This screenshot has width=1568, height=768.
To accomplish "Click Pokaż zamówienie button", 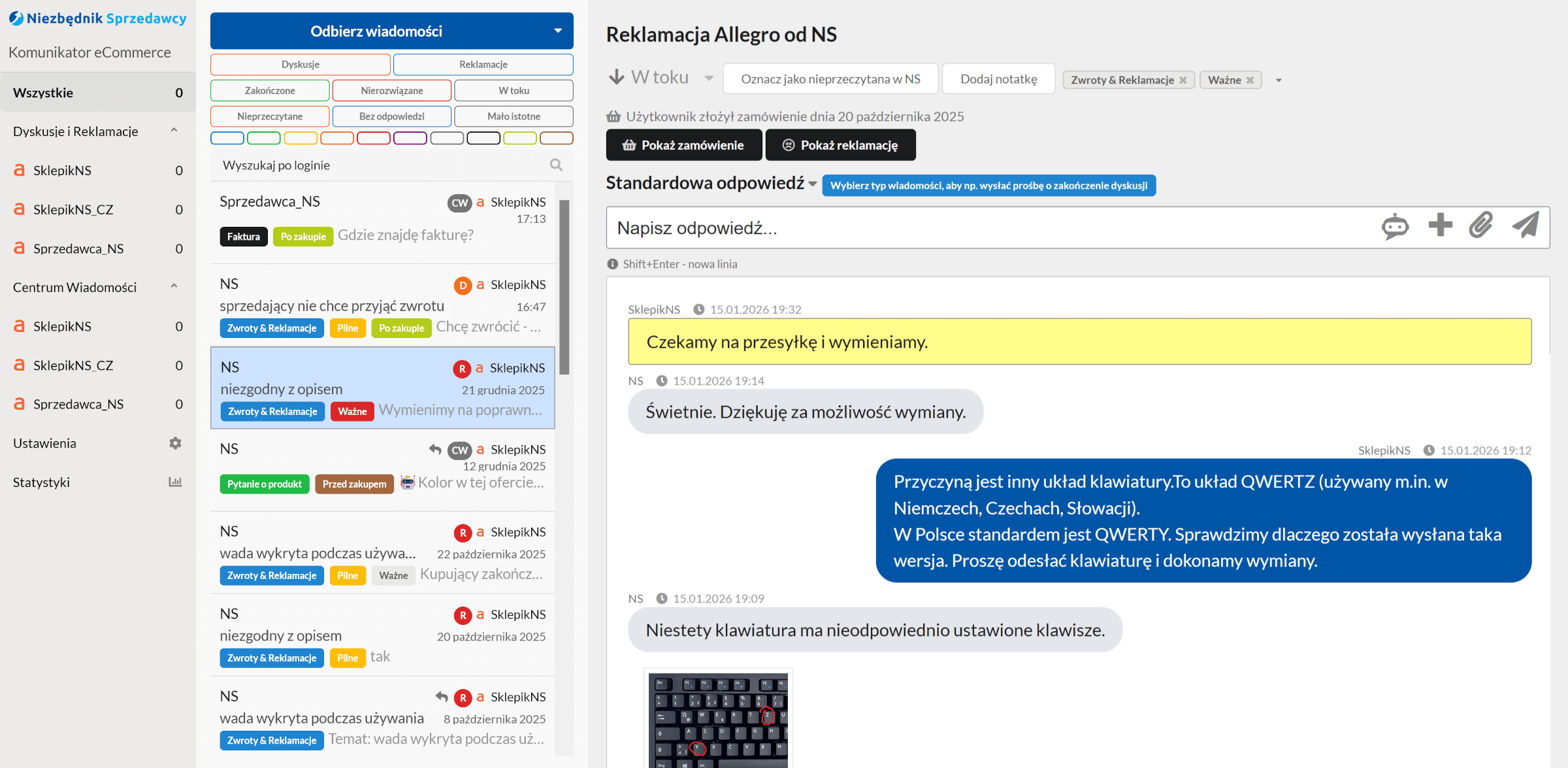I will (683, 145).
